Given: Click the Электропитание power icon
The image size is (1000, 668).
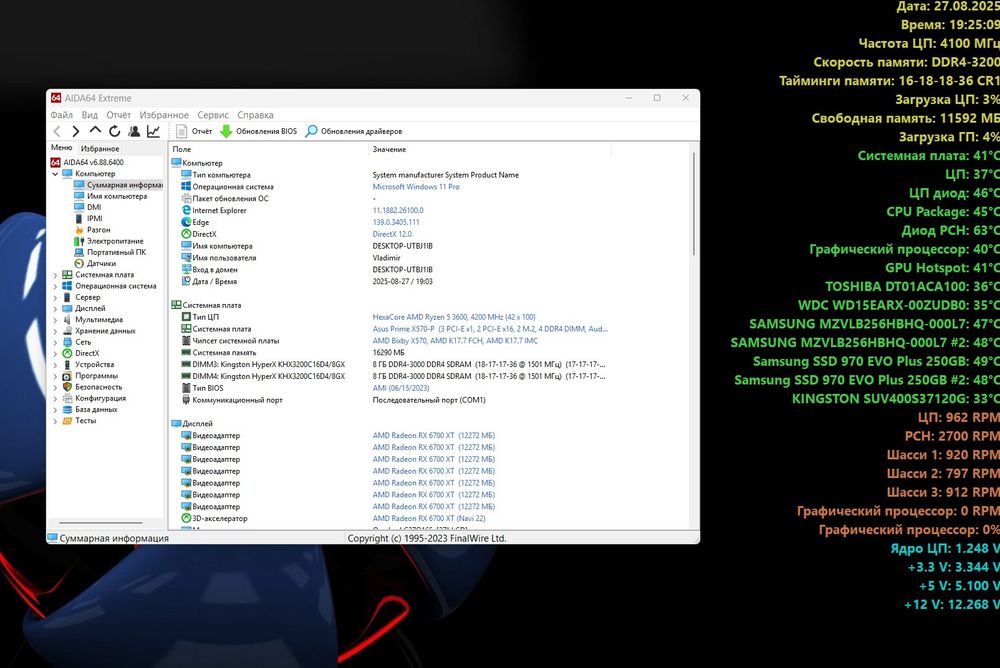Looking at the screenshot, I should click(79, 241).
